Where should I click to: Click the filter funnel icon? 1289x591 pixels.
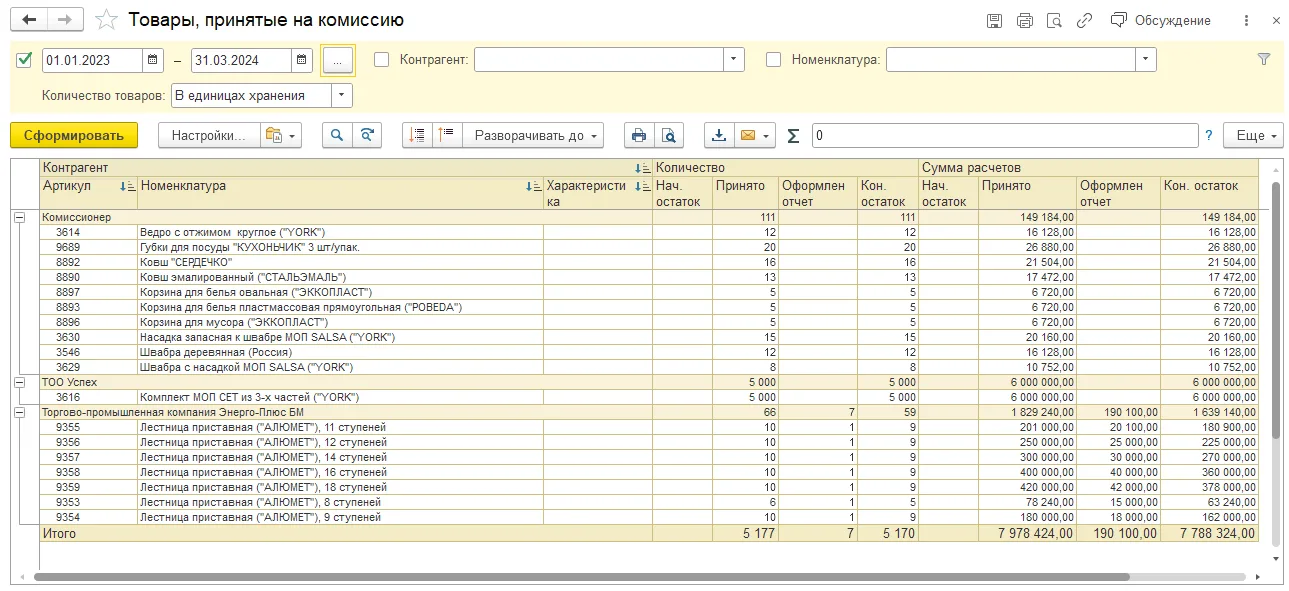(x=1264, y=60)
